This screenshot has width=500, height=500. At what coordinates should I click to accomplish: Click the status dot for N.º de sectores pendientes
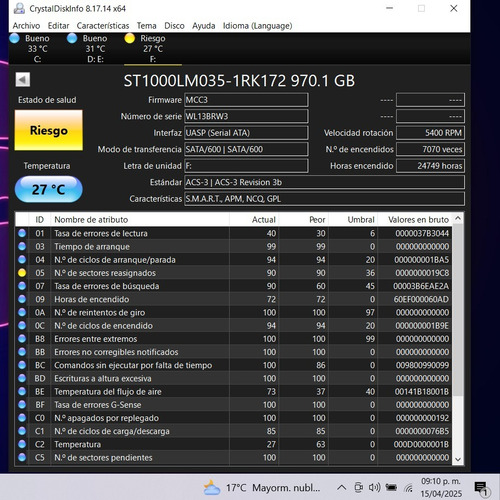tap(22, 457)
